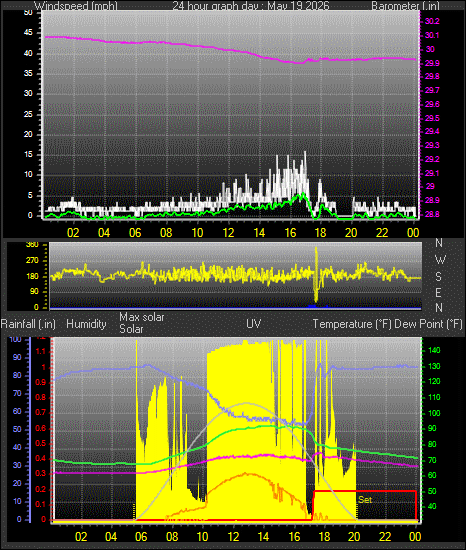Click the Barometer (.in) axis title
The height and width of the screenshot is (550, 466).
click(x=405, y=6)
